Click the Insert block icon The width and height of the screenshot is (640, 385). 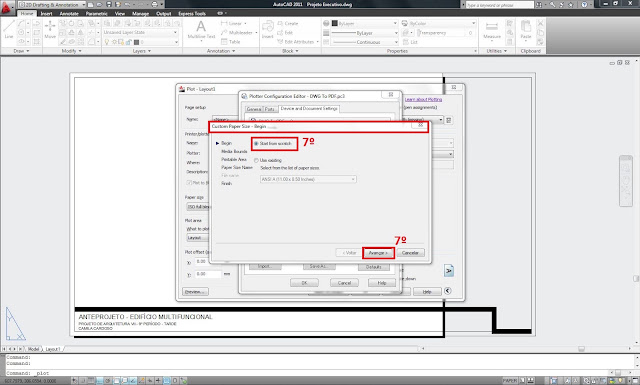point(267,29)
